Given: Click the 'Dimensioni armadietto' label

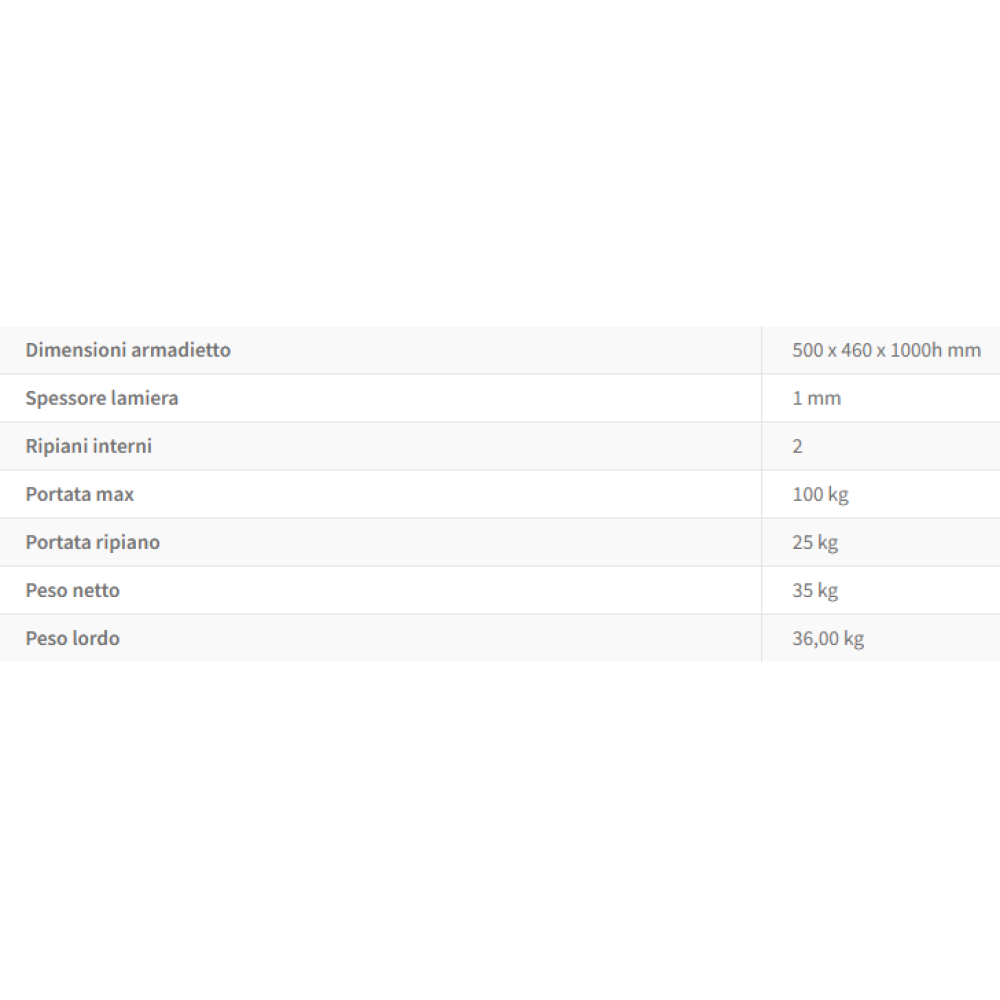Looking at the screenshot, I should (128, 350).
